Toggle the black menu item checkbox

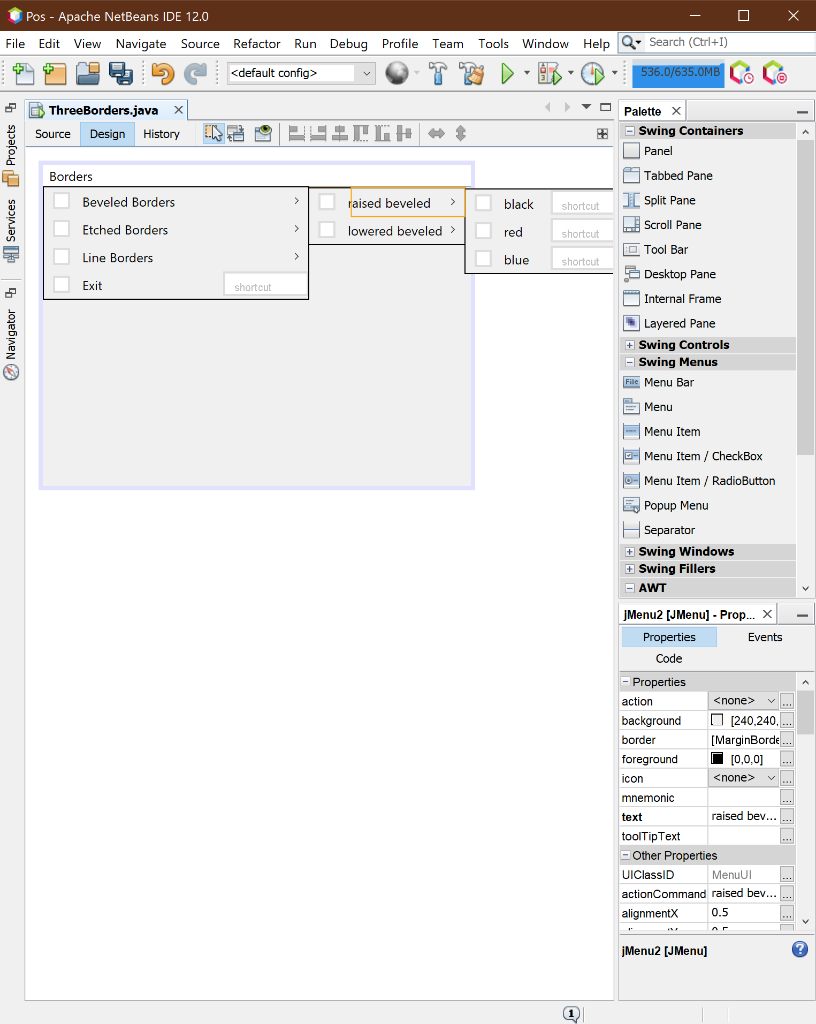coord(484,203)
